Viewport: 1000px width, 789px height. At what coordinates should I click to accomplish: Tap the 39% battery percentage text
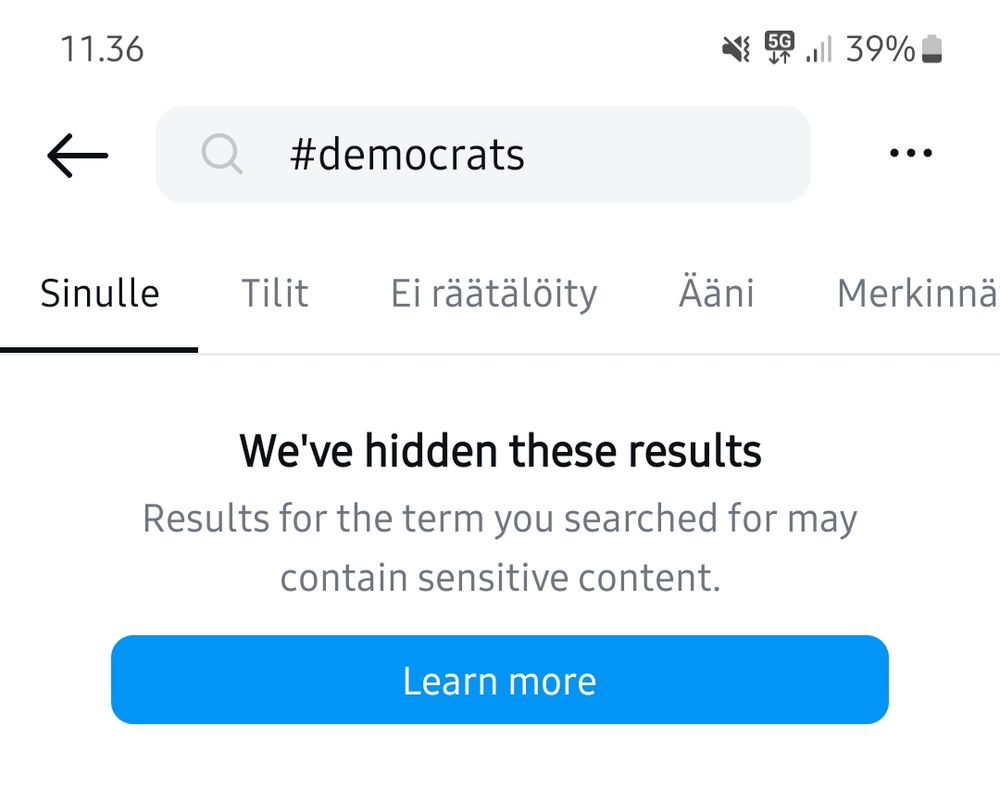tap(880, 48)
